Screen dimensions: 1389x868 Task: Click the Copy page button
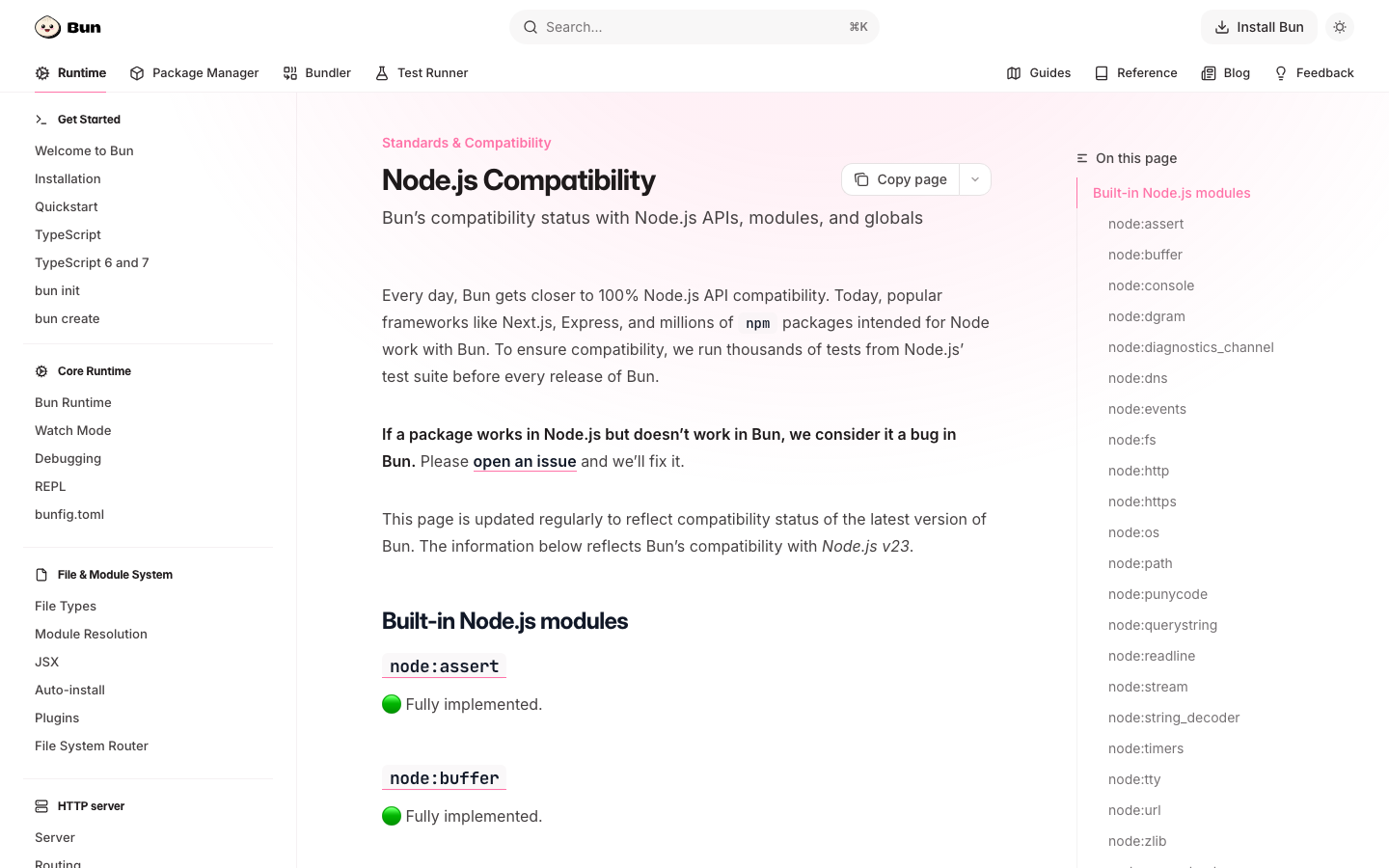point(901,179)
